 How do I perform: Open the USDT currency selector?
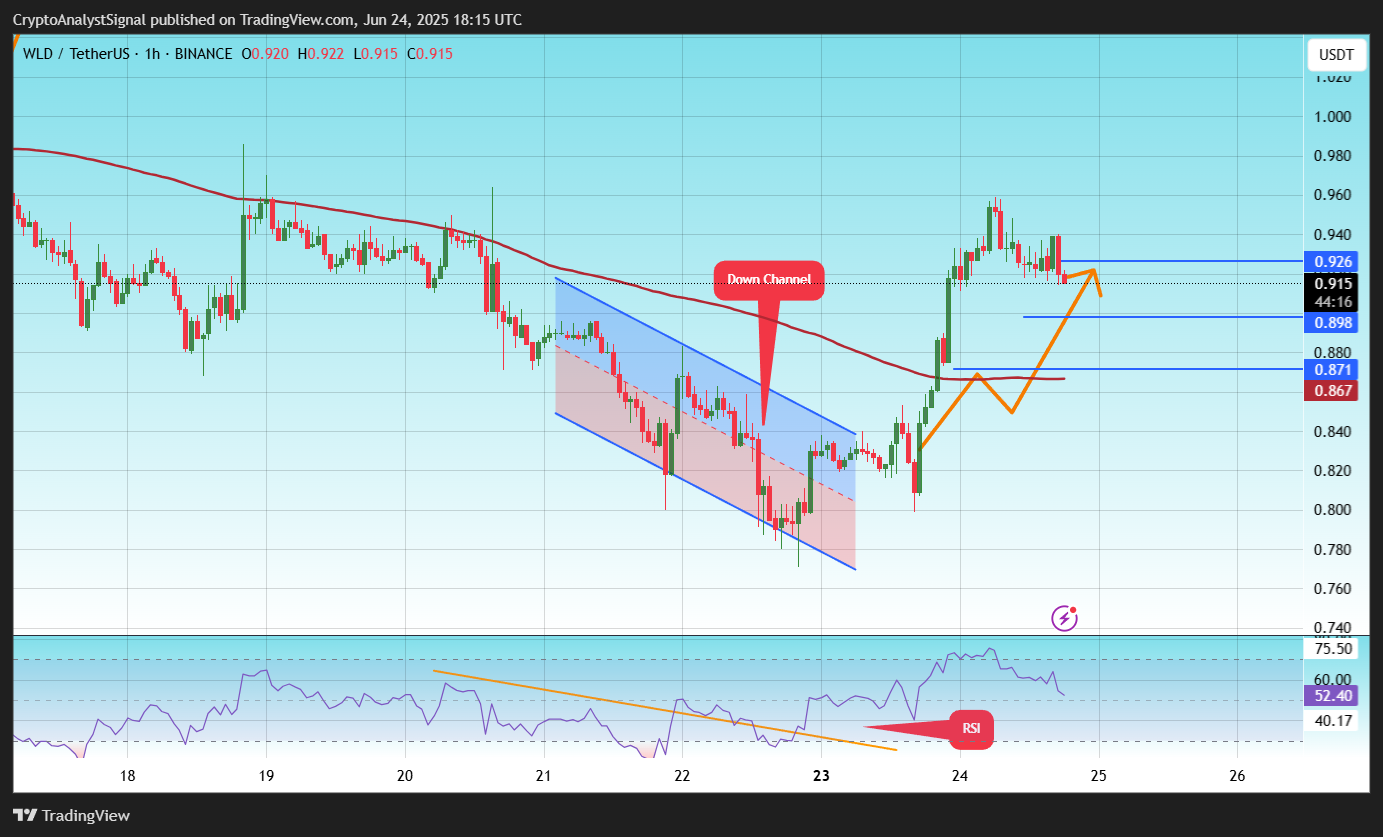(x=1335, y=54)
